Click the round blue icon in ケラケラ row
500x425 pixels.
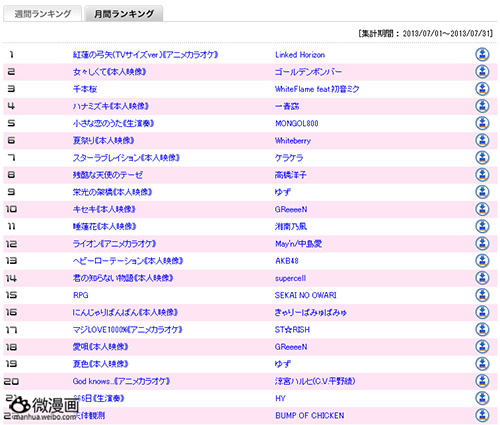point(482,157)
